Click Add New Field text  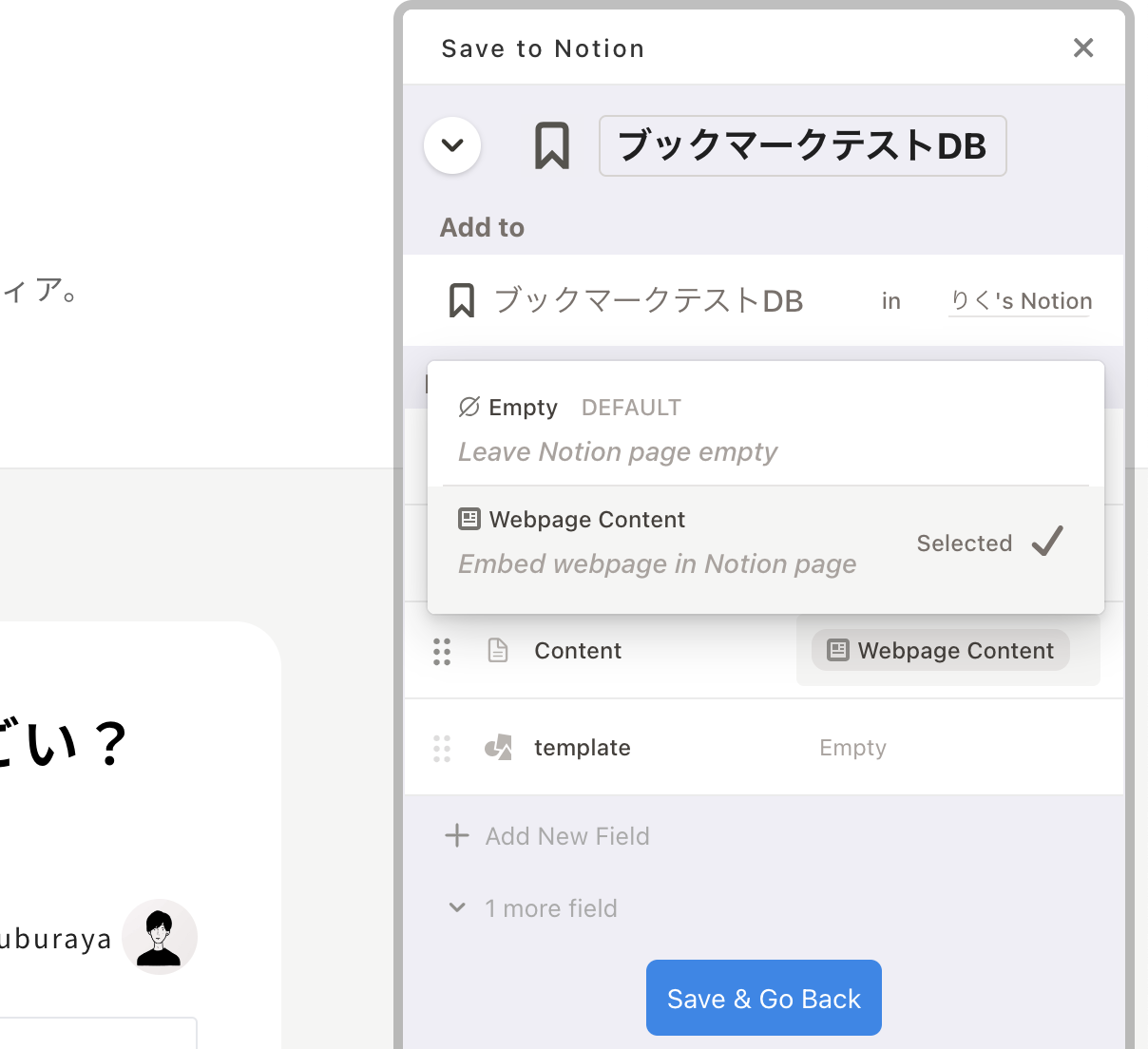[567, 836]
